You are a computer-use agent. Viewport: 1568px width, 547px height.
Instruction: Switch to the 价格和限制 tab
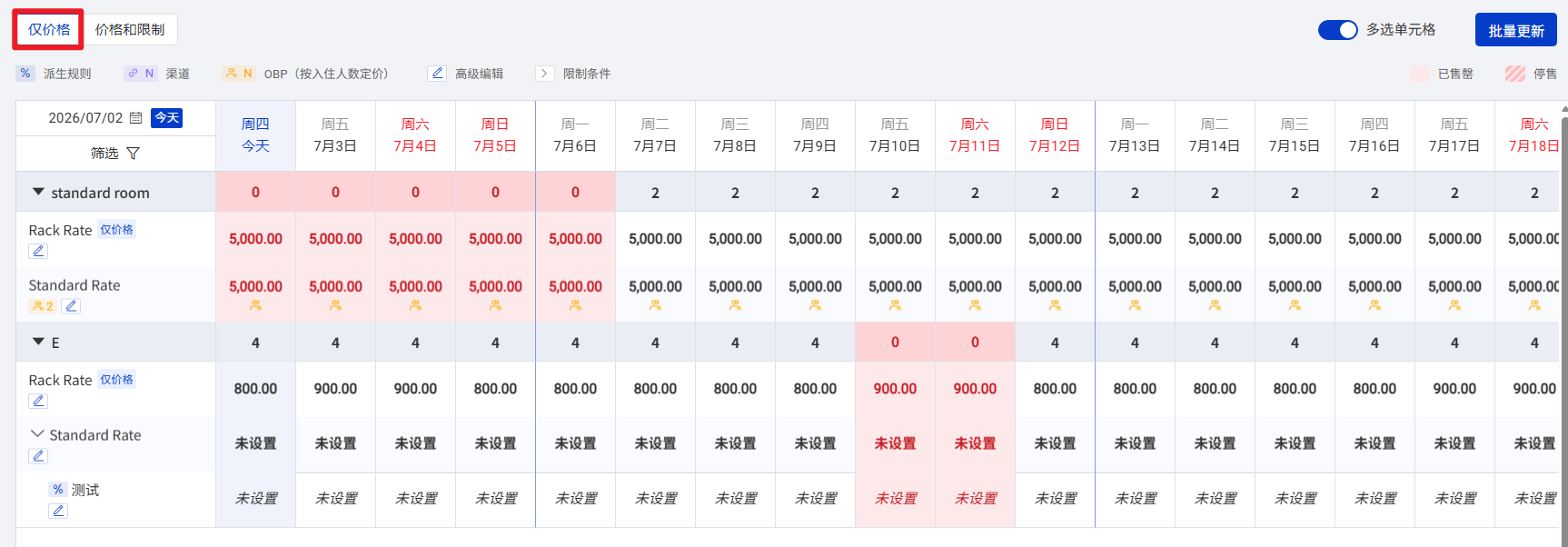click(x=130, y=30)
